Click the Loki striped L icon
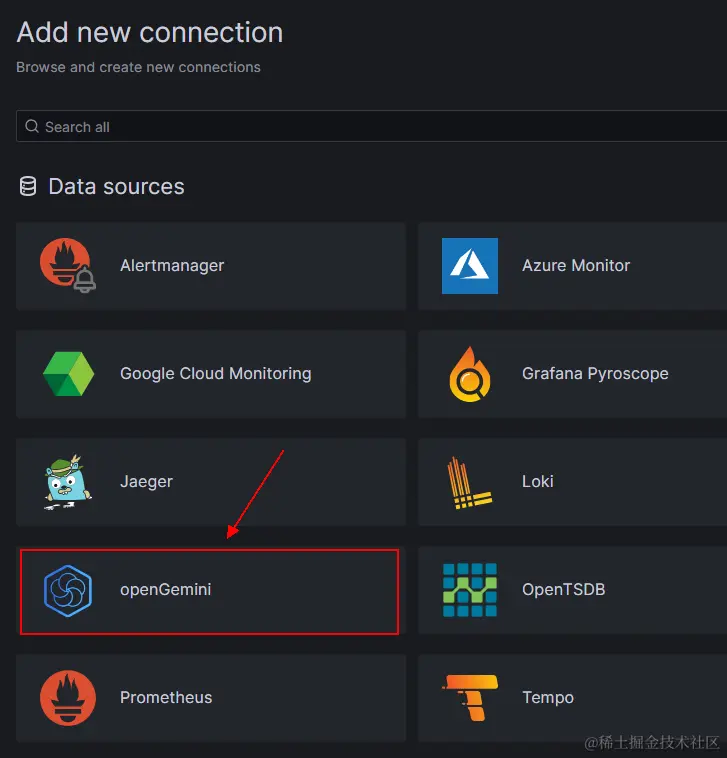 pos(469,482)
